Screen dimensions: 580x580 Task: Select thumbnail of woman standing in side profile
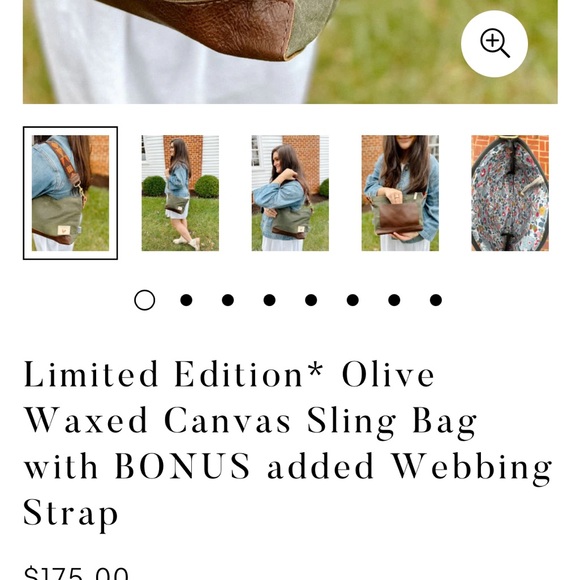tap(180, 193)
